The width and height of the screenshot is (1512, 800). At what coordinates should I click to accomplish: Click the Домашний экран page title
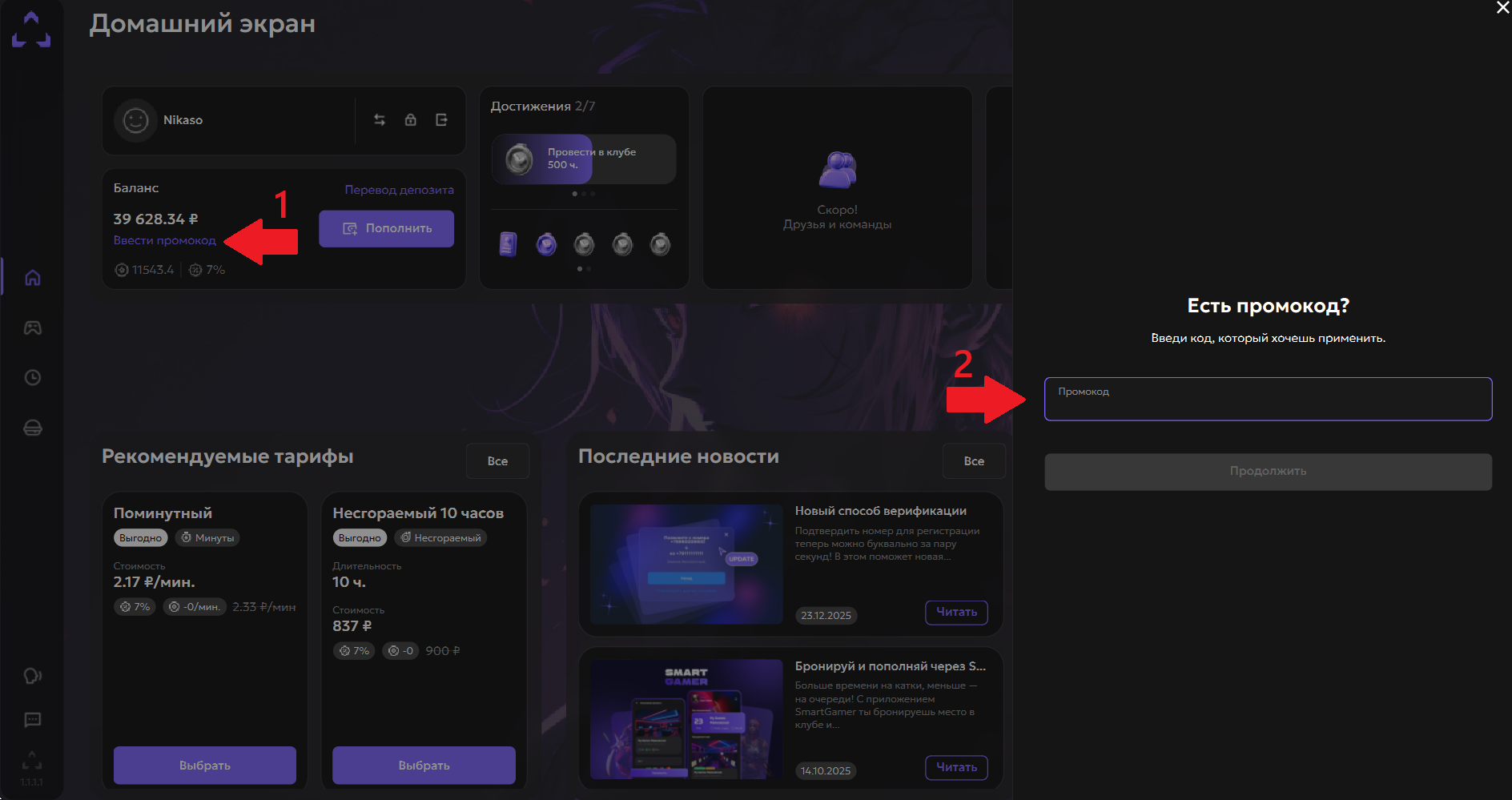click(x=202, y=24)
